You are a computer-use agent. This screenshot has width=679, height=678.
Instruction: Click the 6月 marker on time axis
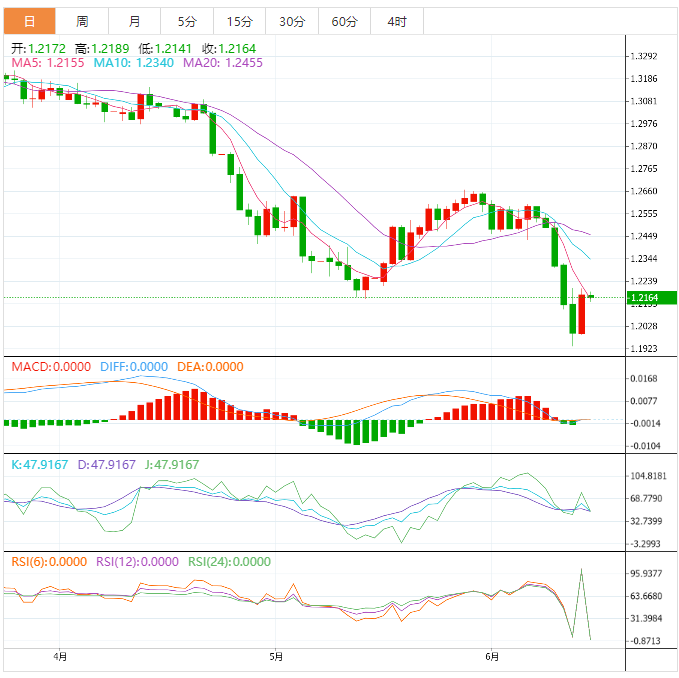pos(492,657)
